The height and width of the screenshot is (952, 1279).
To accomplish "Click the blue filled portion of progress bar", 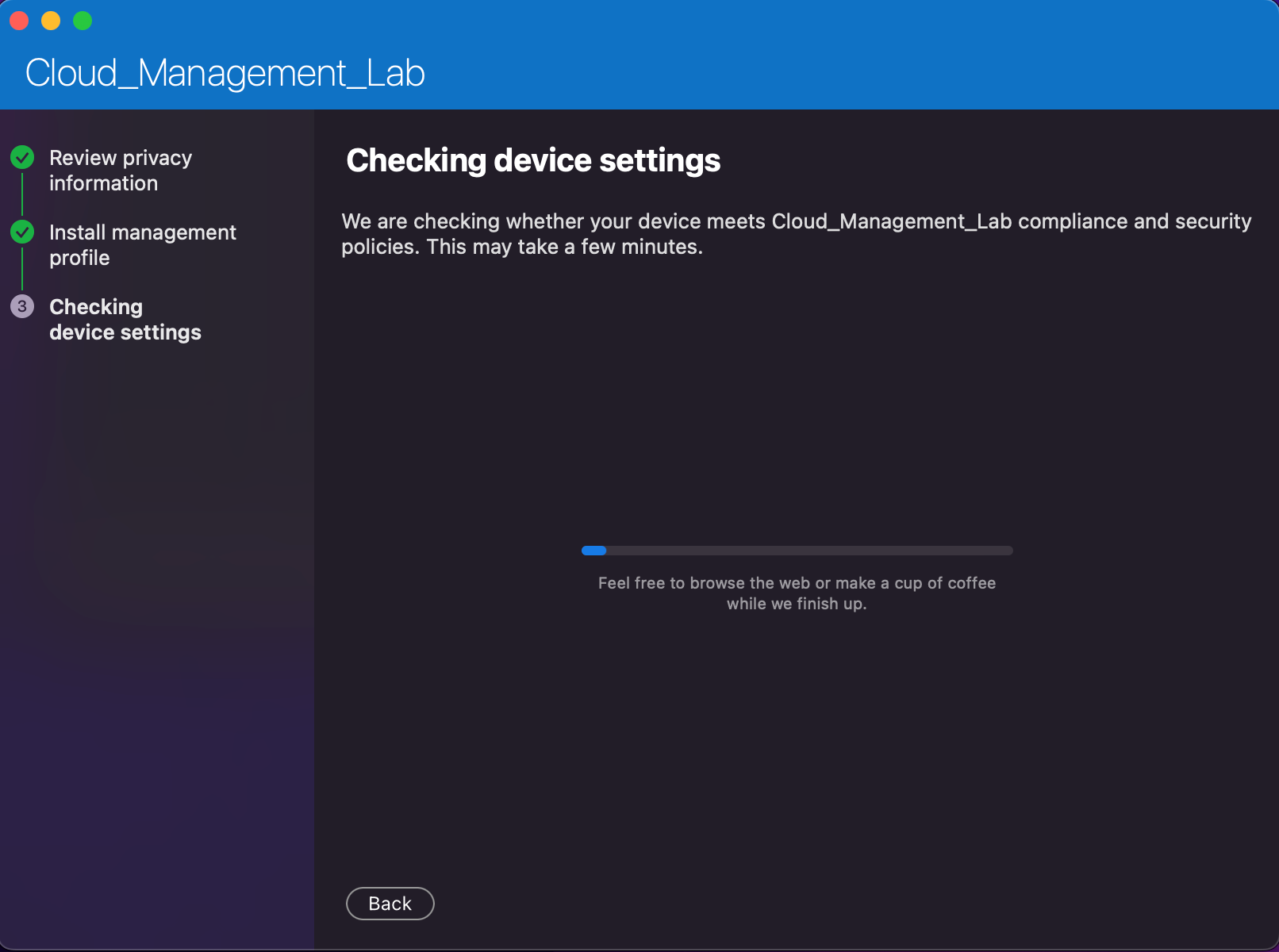I will [x=593, y=551].
